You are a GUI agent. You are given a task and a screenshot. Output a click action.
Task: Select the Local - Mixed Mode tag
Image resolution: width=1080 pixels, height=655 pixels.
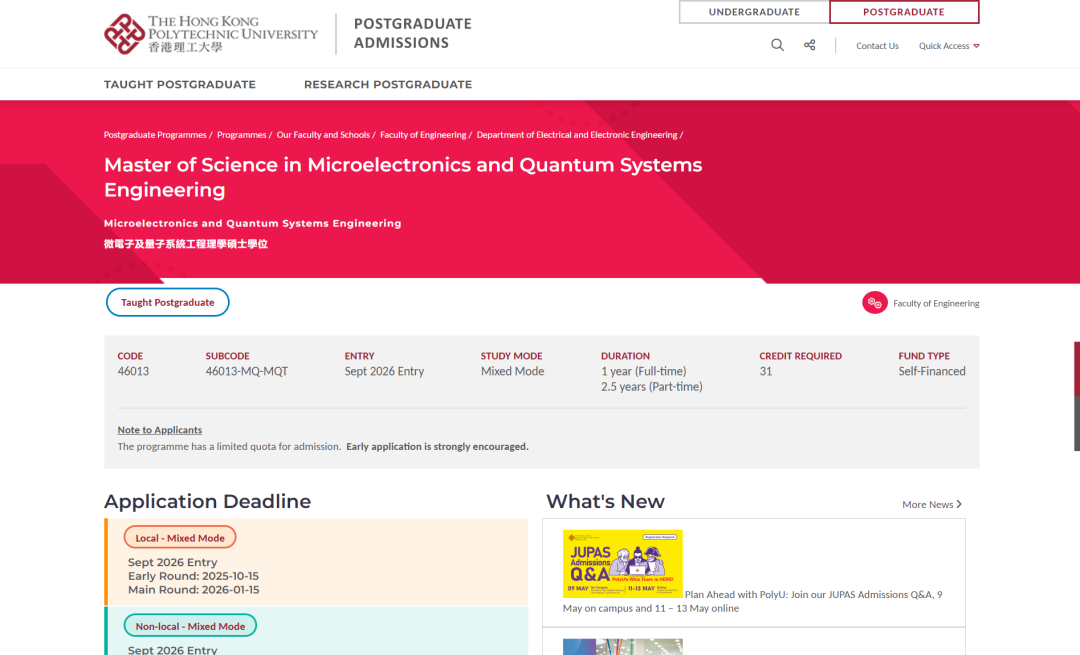tap(180, 537)
